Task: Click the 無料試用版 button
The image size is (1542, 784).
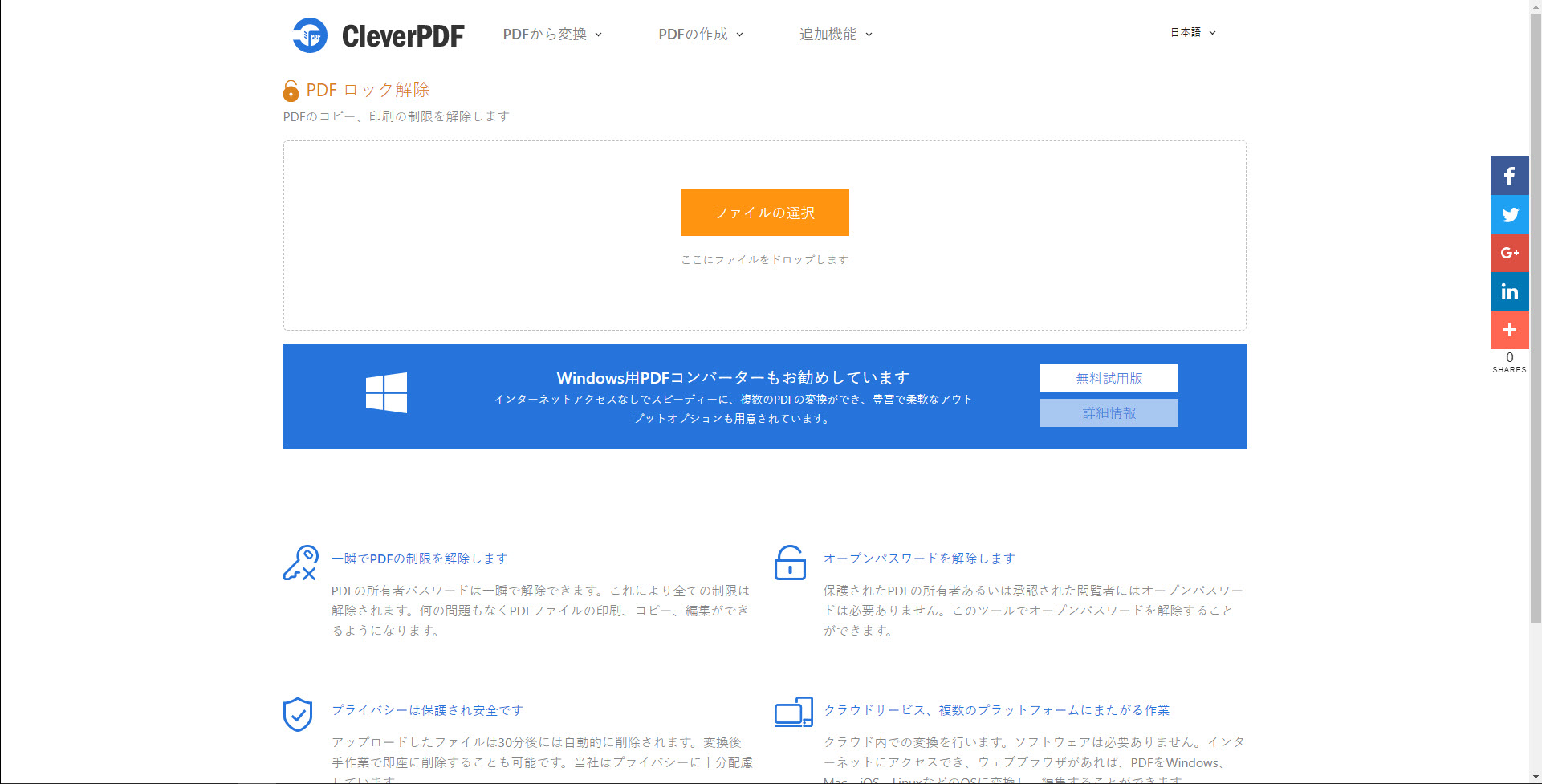Action: [1109, 378]
